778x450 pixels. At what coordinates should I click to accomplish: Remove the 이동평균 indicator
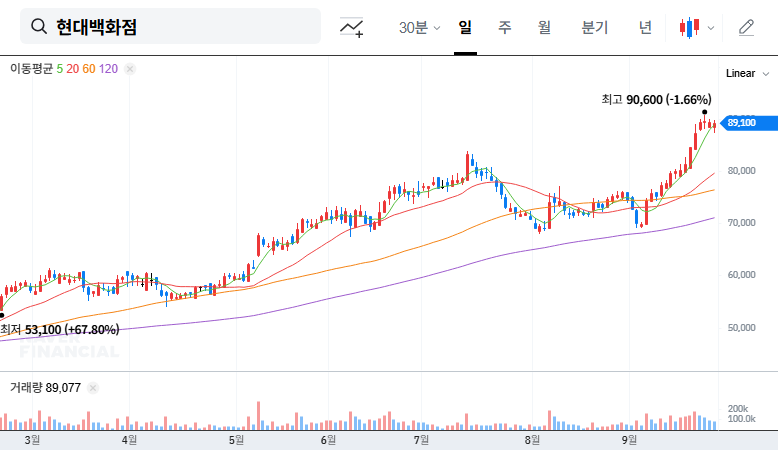point(130,69)
